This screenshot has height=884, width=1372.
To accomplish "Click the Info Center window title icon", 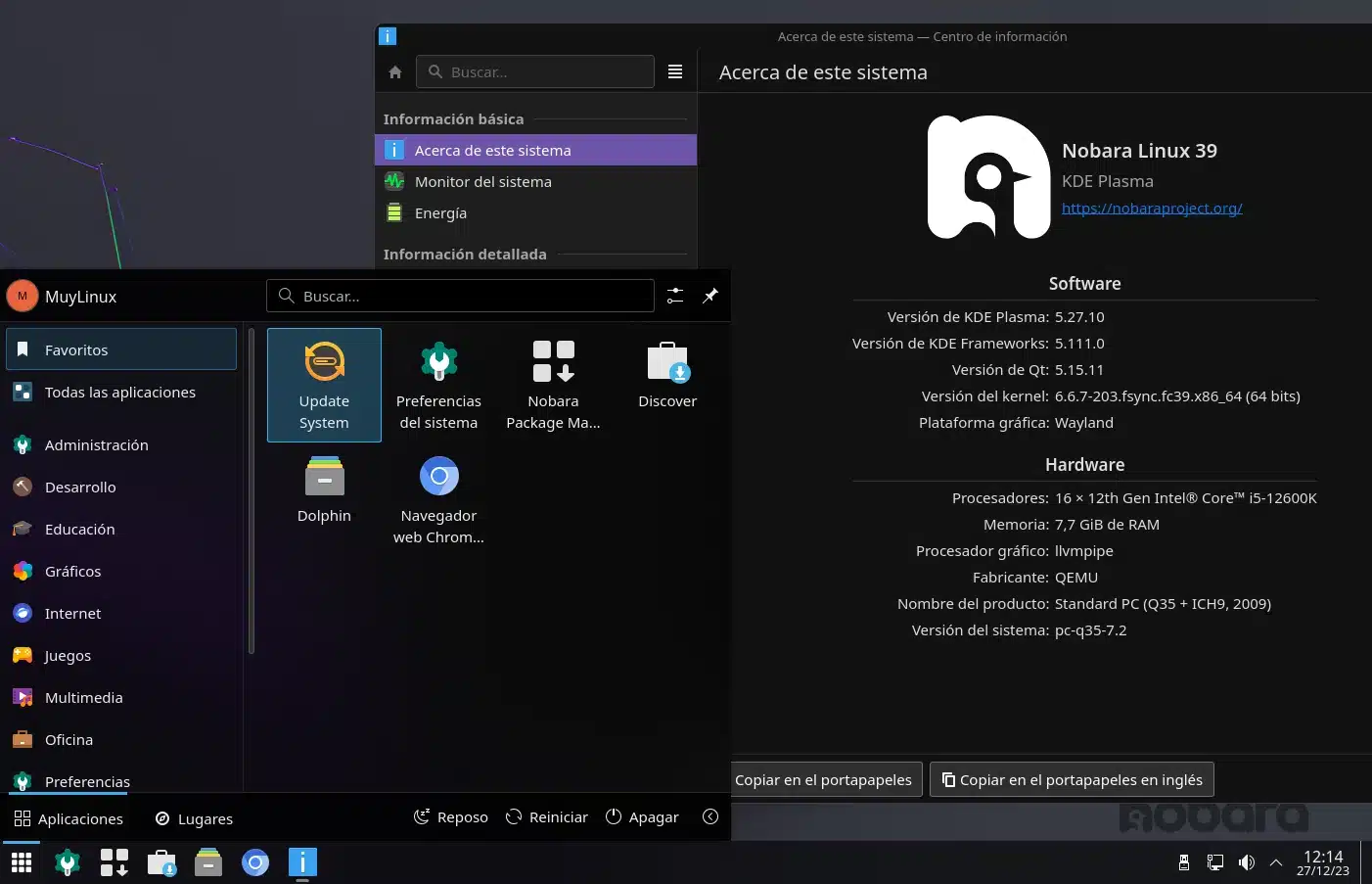I will pyautogui.click(x=388, y=36).
